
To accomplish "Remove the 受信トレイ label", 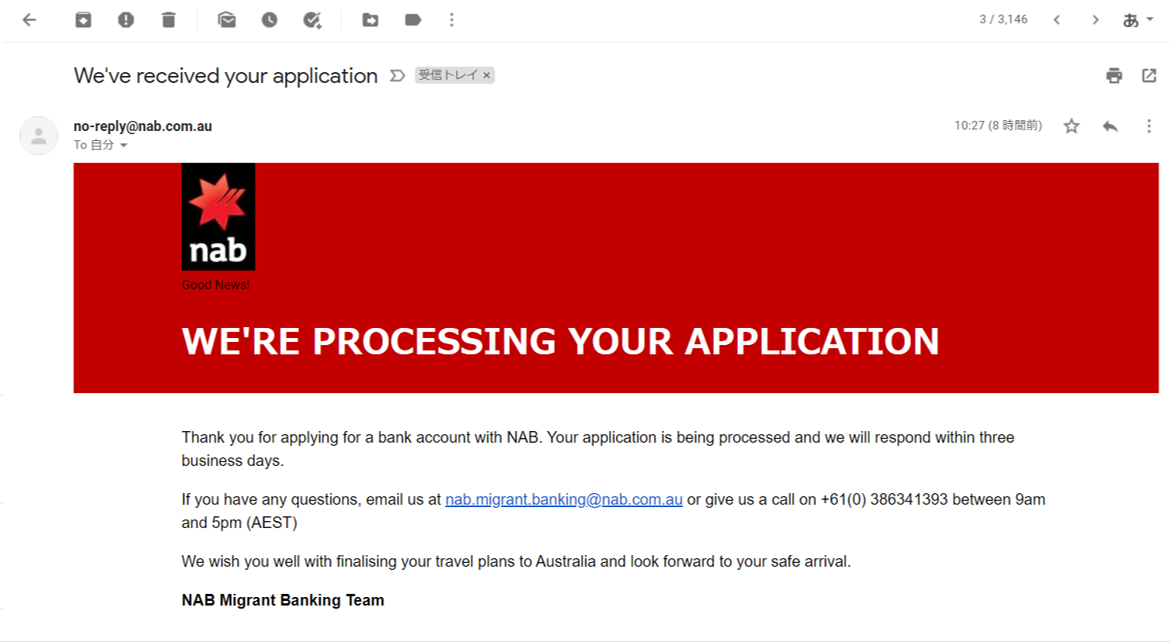I will pos(487,75).
